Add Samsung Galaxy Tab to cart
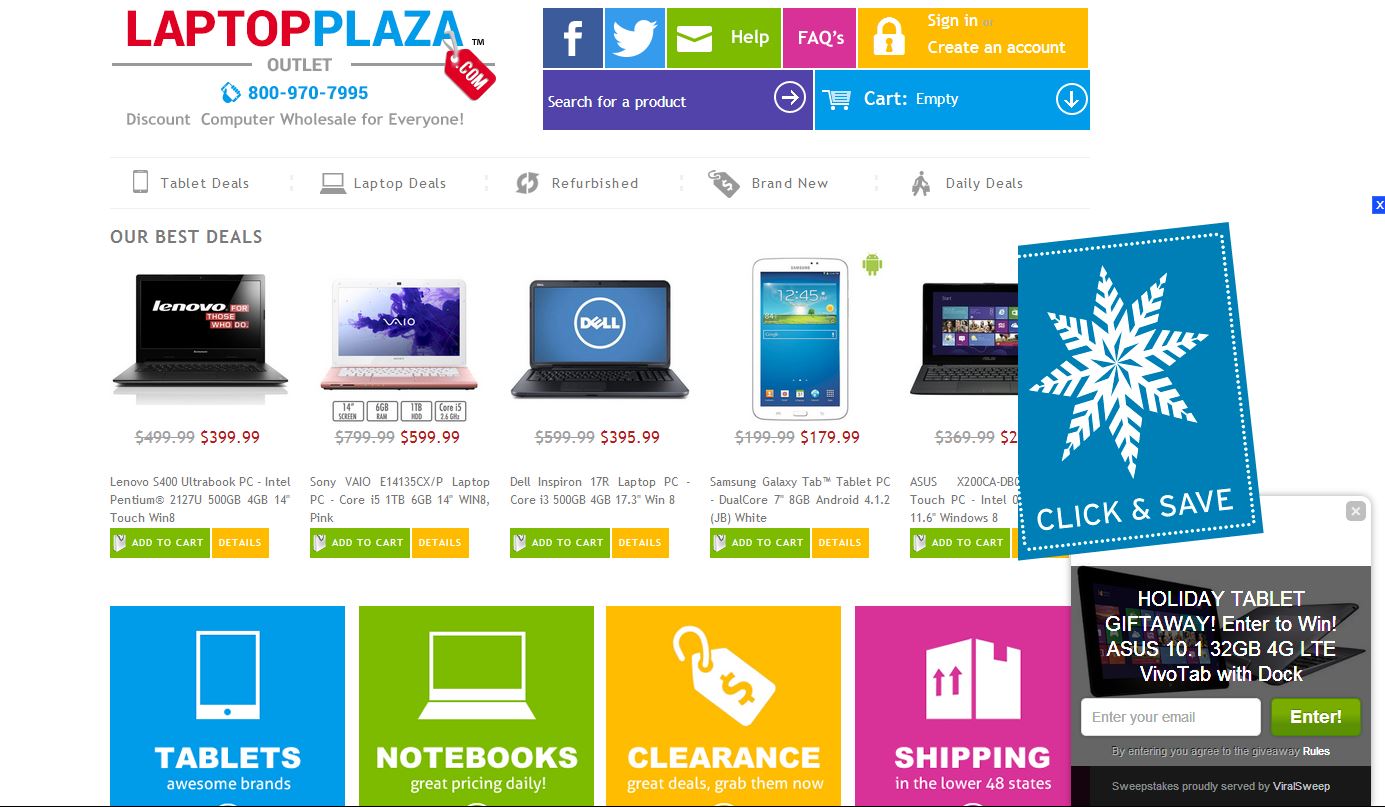 (x=760, y=543)
